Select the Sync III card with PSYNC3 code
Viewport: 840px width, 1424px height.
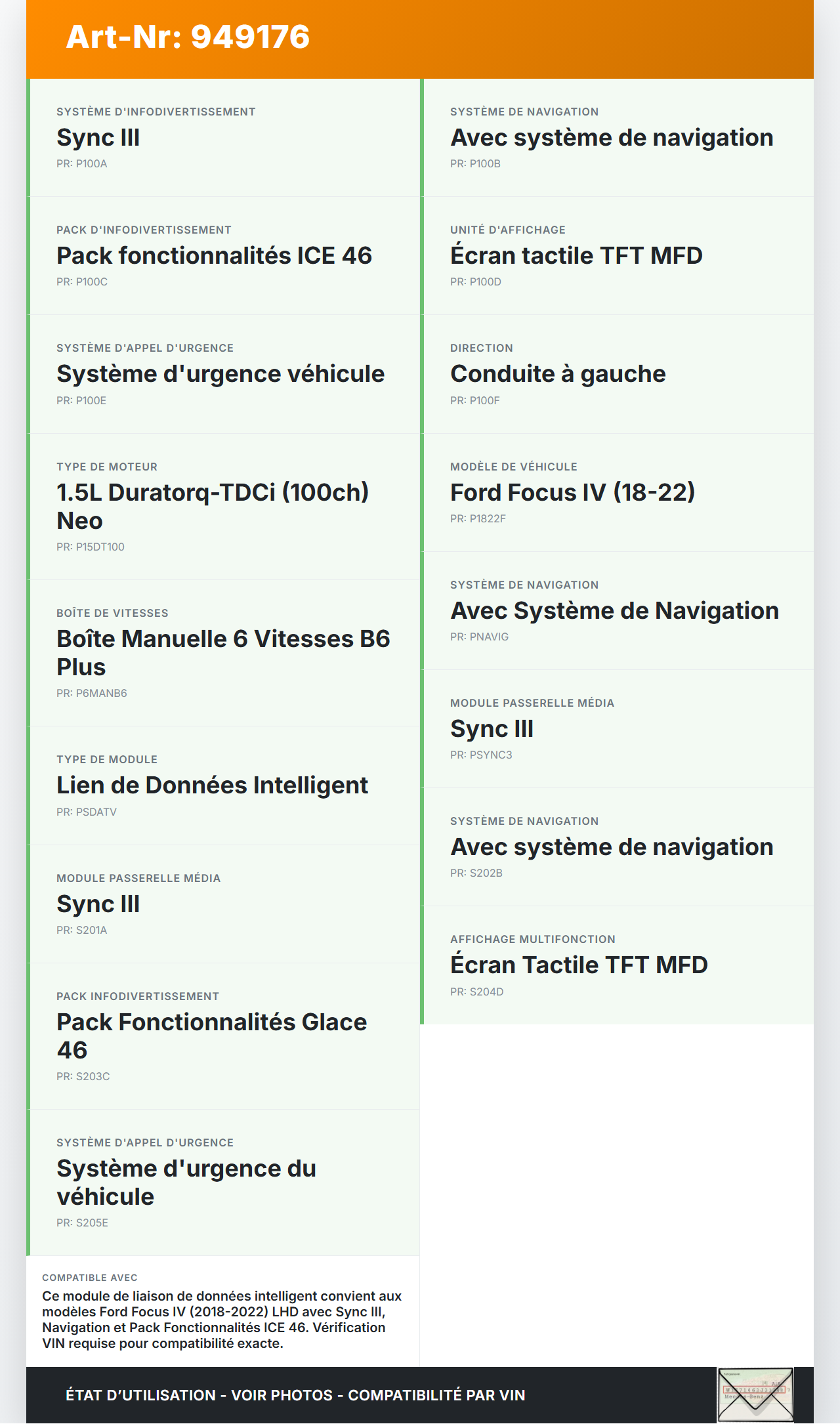[617, 729]
